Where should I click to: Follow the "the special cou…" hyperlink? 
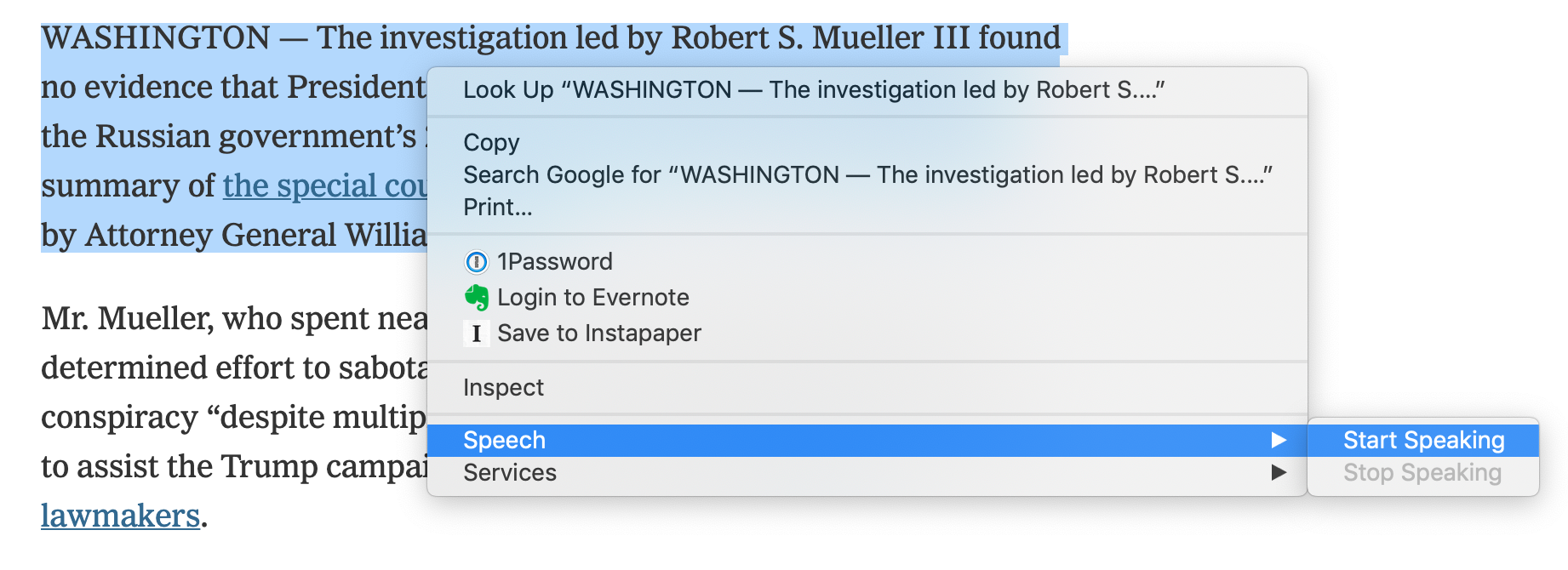coord(324,186)
